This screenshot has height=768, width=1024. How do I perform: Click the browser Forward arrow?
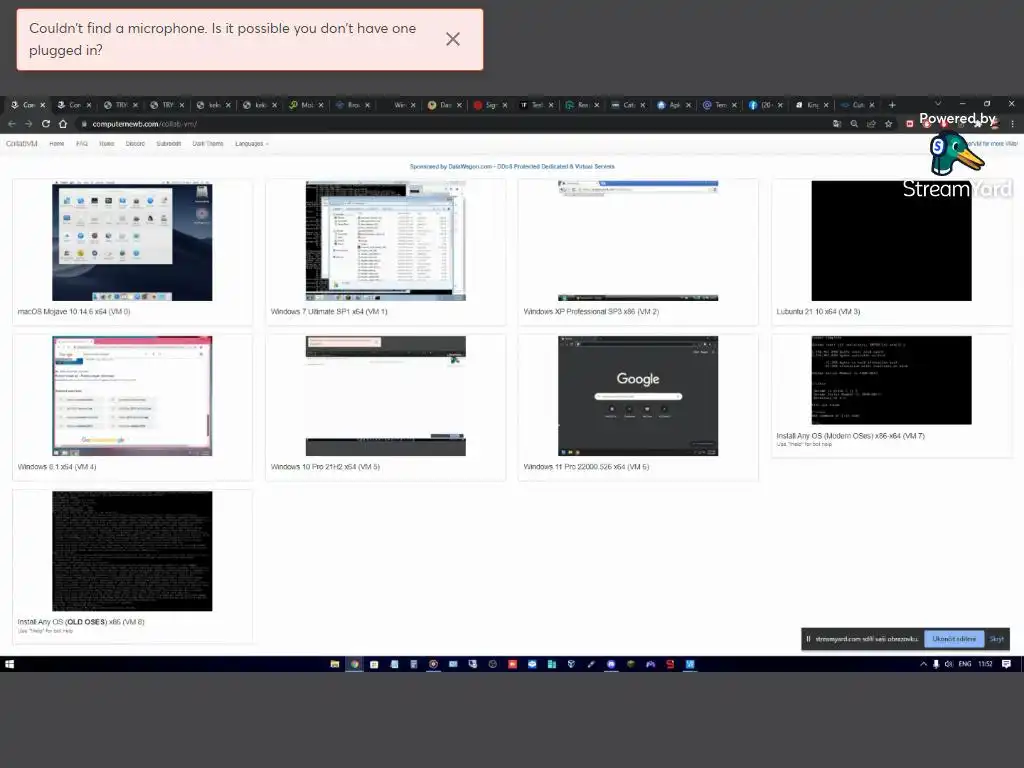click(x=28, y=123)
